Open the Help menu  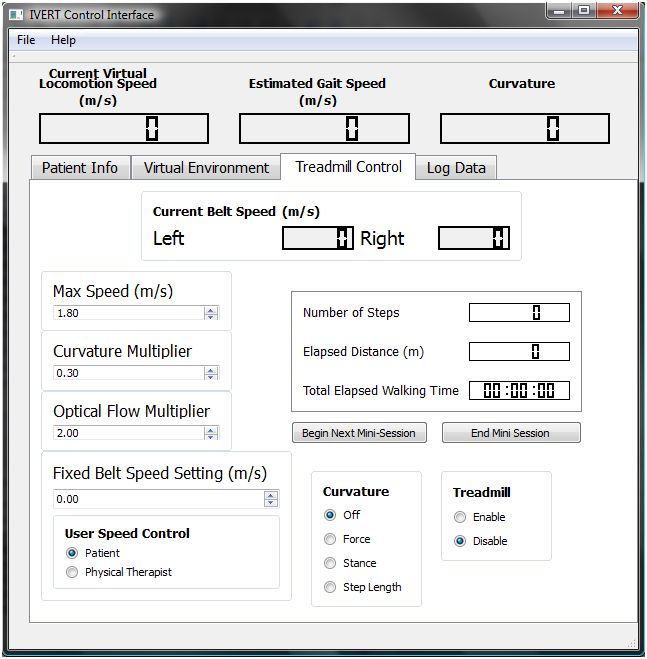tap(63, 40)
